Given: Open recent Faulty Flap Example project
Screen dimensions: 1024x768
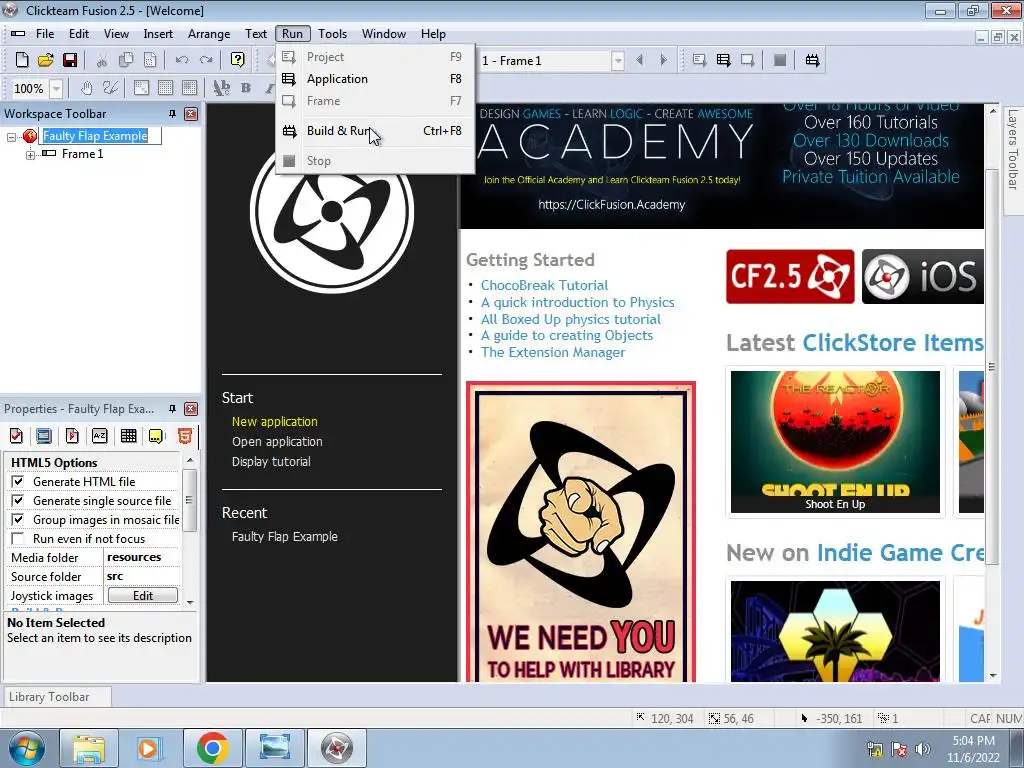Looking at the screenshot, I should point(285,537).
